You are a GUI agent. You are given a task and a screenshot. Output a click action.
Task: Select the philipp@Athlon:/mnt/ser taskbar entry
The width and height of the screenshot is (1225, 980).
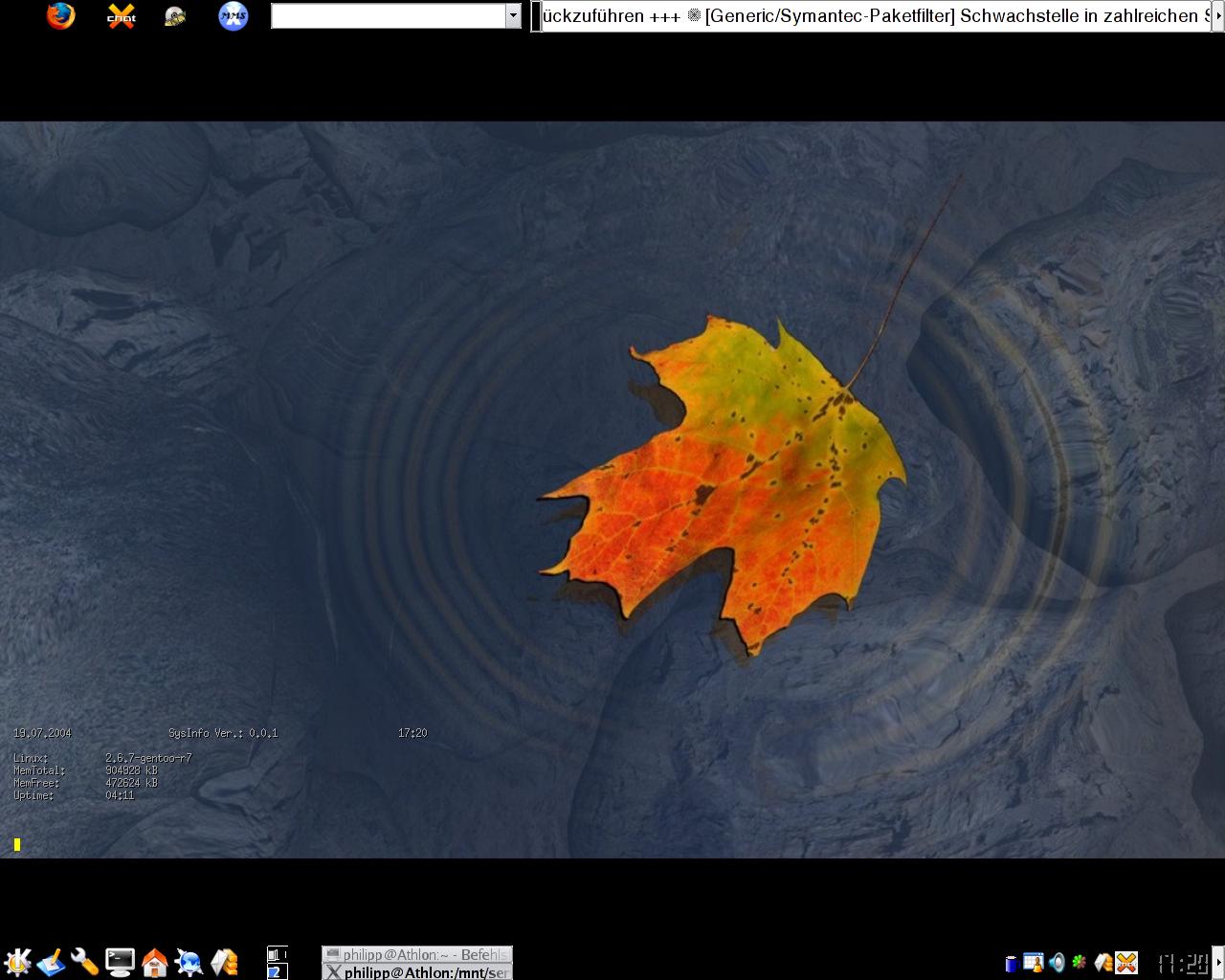(x=417, y=972)
